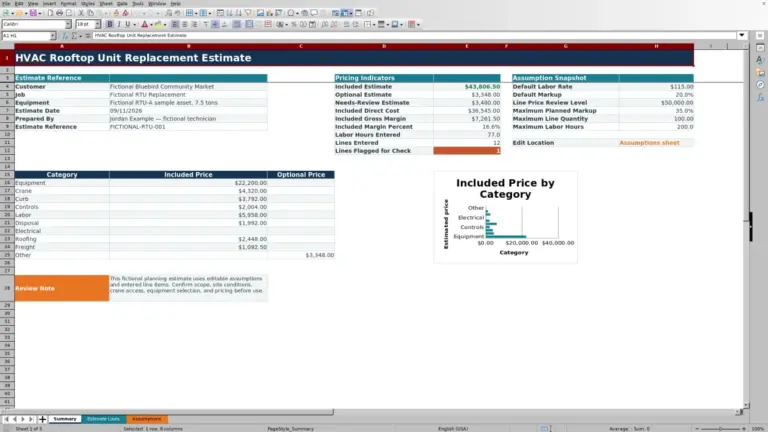This screenshot has height=432, width=768.
Task: Click the Align Right icon
Action: pyautogui.click(x=194, y=24)
